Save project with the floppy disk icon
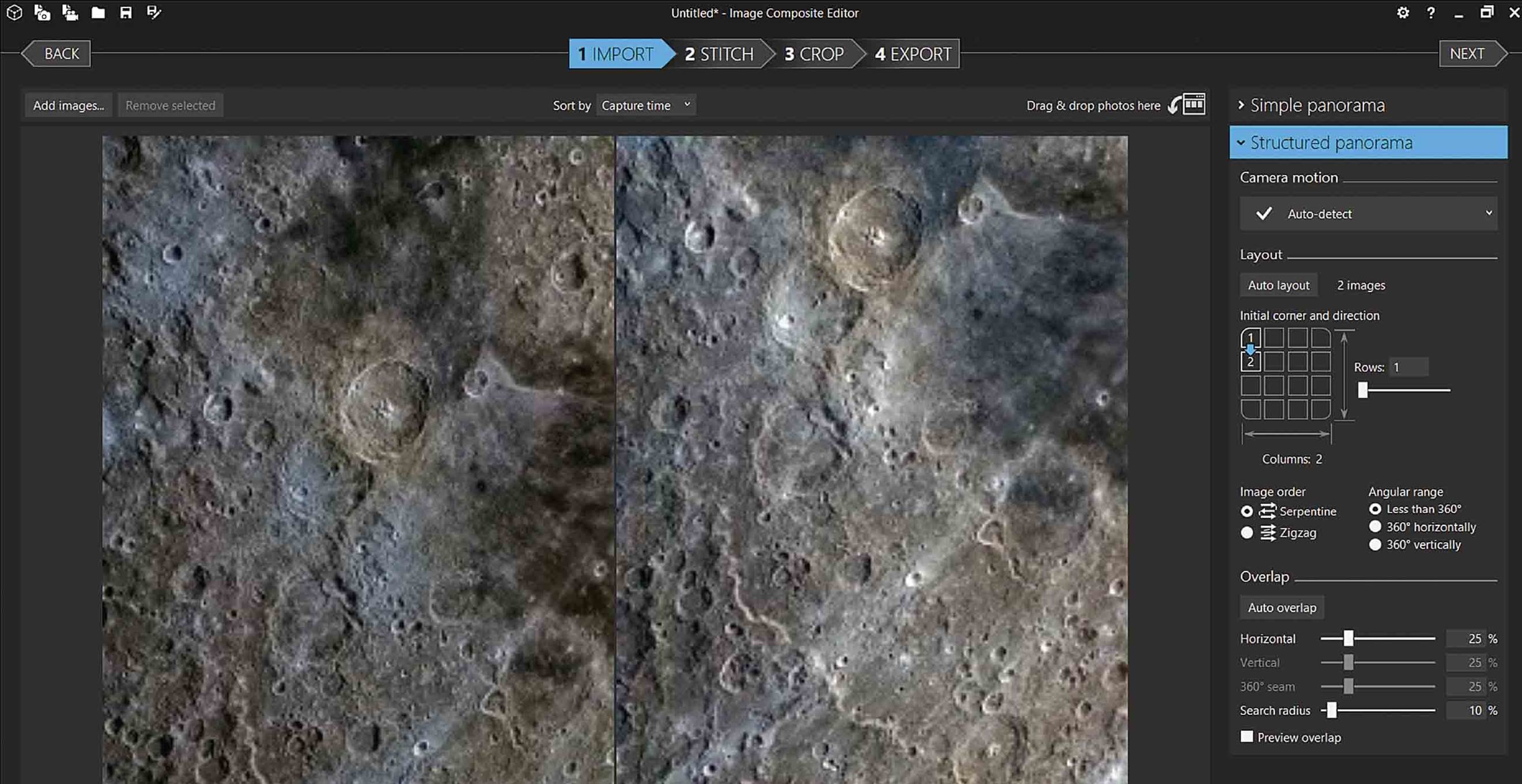This screenshot has height=784, width=1522. click(x=126, y=13)
